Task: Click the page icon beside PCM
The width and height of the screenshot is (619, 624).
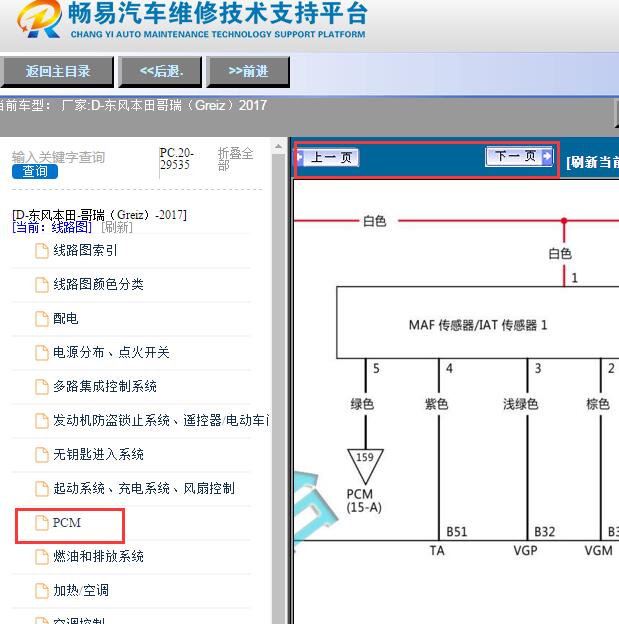Action: (42, 523)
